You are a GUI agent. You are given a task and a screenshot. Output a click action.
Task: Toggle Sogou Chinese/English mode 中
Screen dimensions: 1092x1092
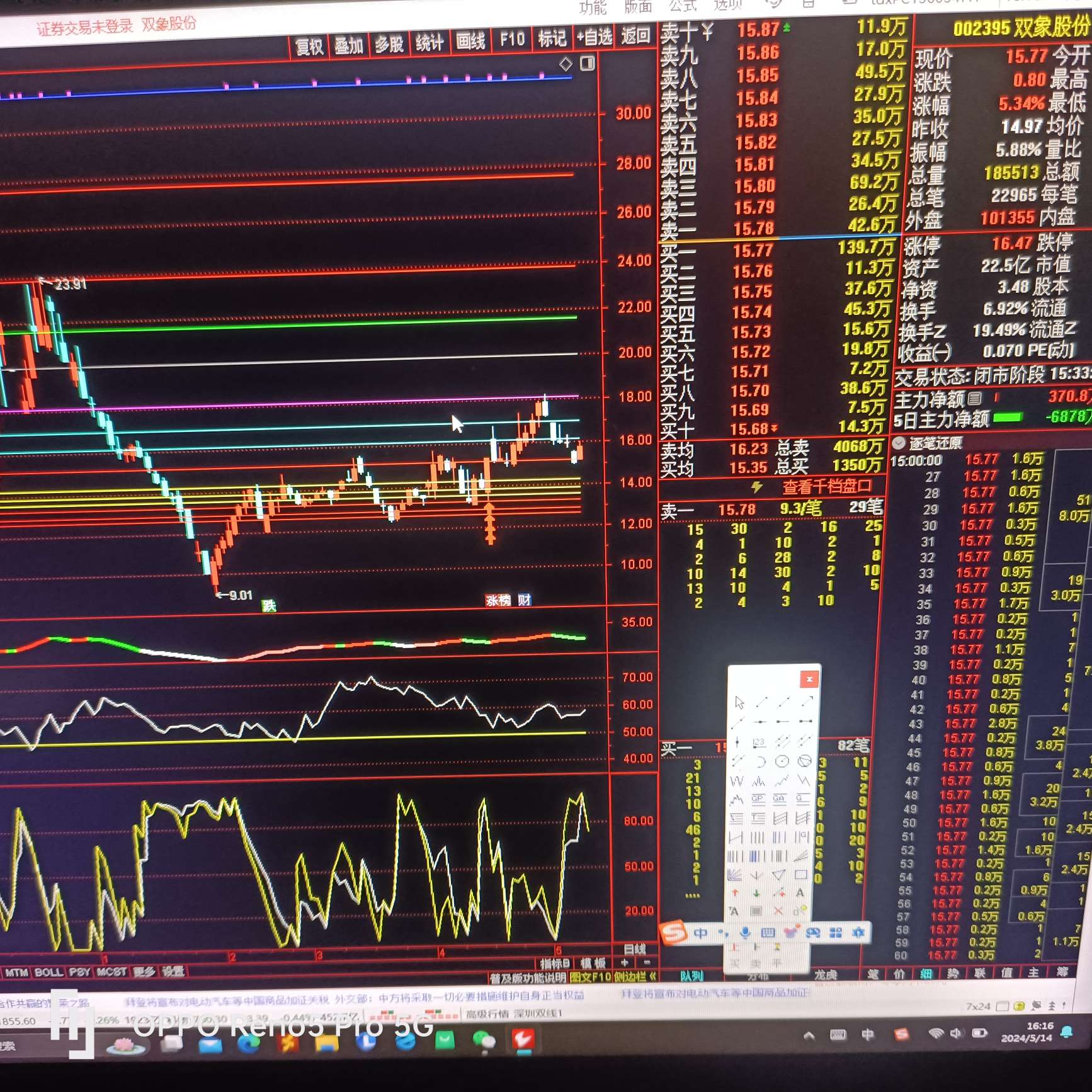[x=700, y=933]
